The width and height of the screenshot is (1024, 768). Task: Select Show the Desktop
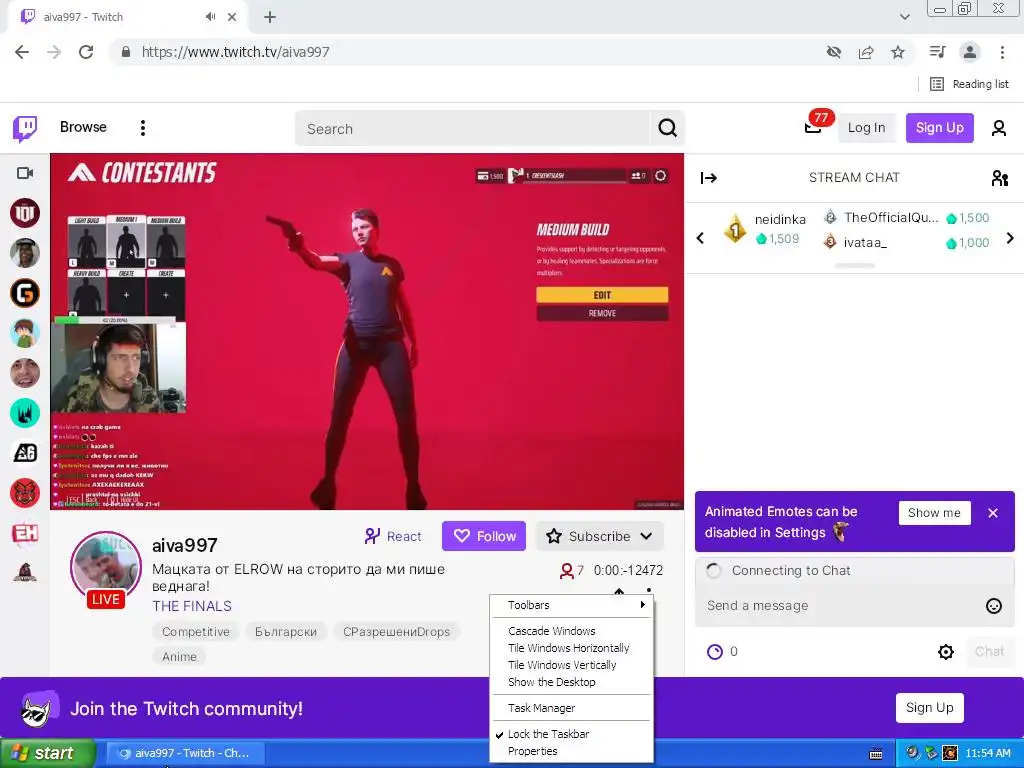pos(552,682)
